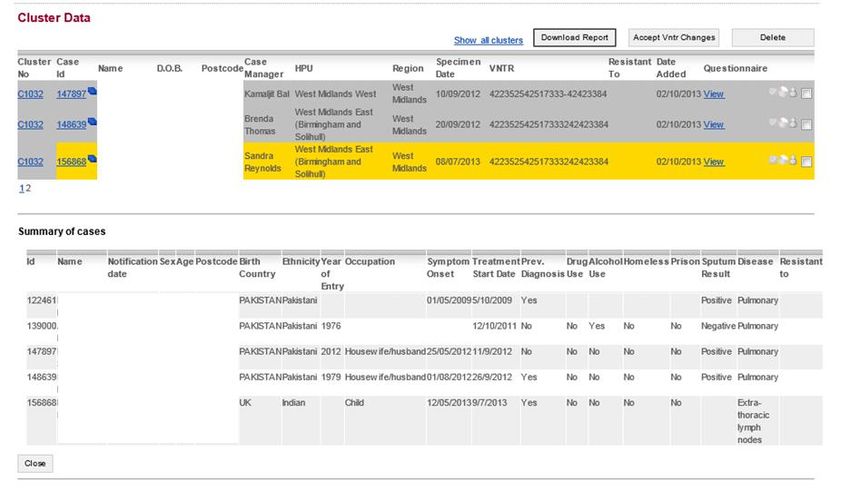Click the blue tag icon beside case 147897
This screenshot has height=491, width=850.
tap(92, 91)
